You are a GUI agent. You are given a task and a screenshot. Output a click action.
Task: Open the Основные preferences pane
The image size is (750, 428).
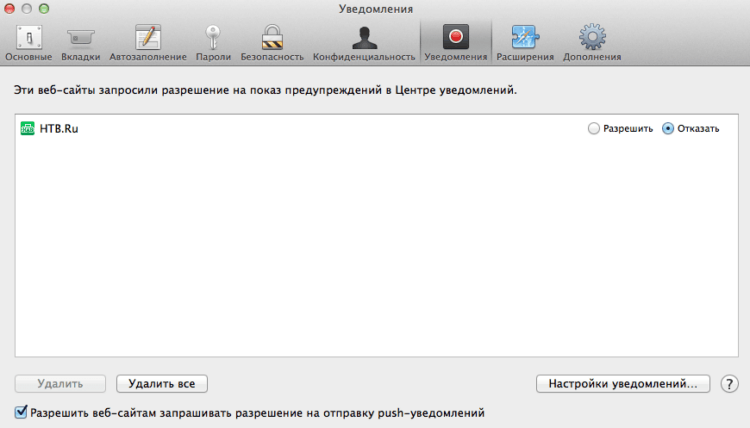(28, 41)
